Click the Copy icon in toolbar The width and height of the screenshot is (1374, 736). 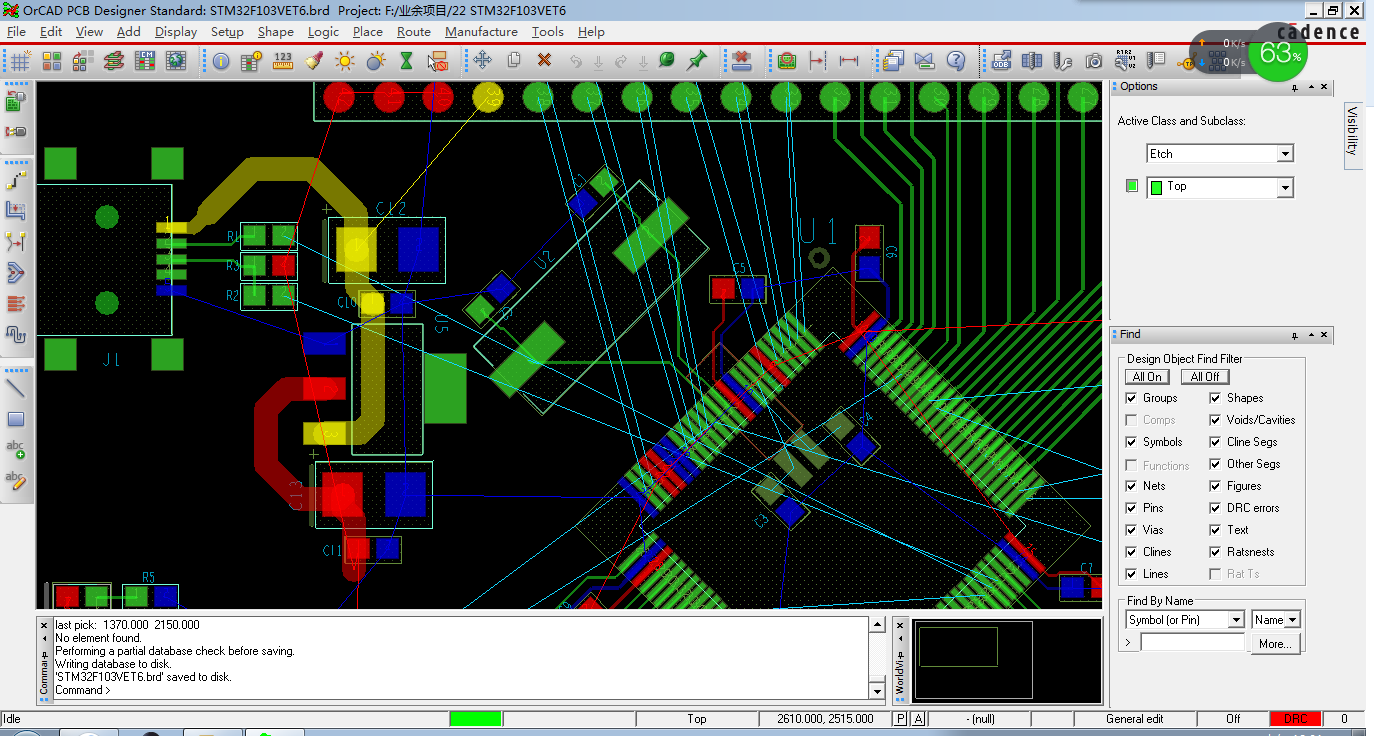click(x=514, y=61)
